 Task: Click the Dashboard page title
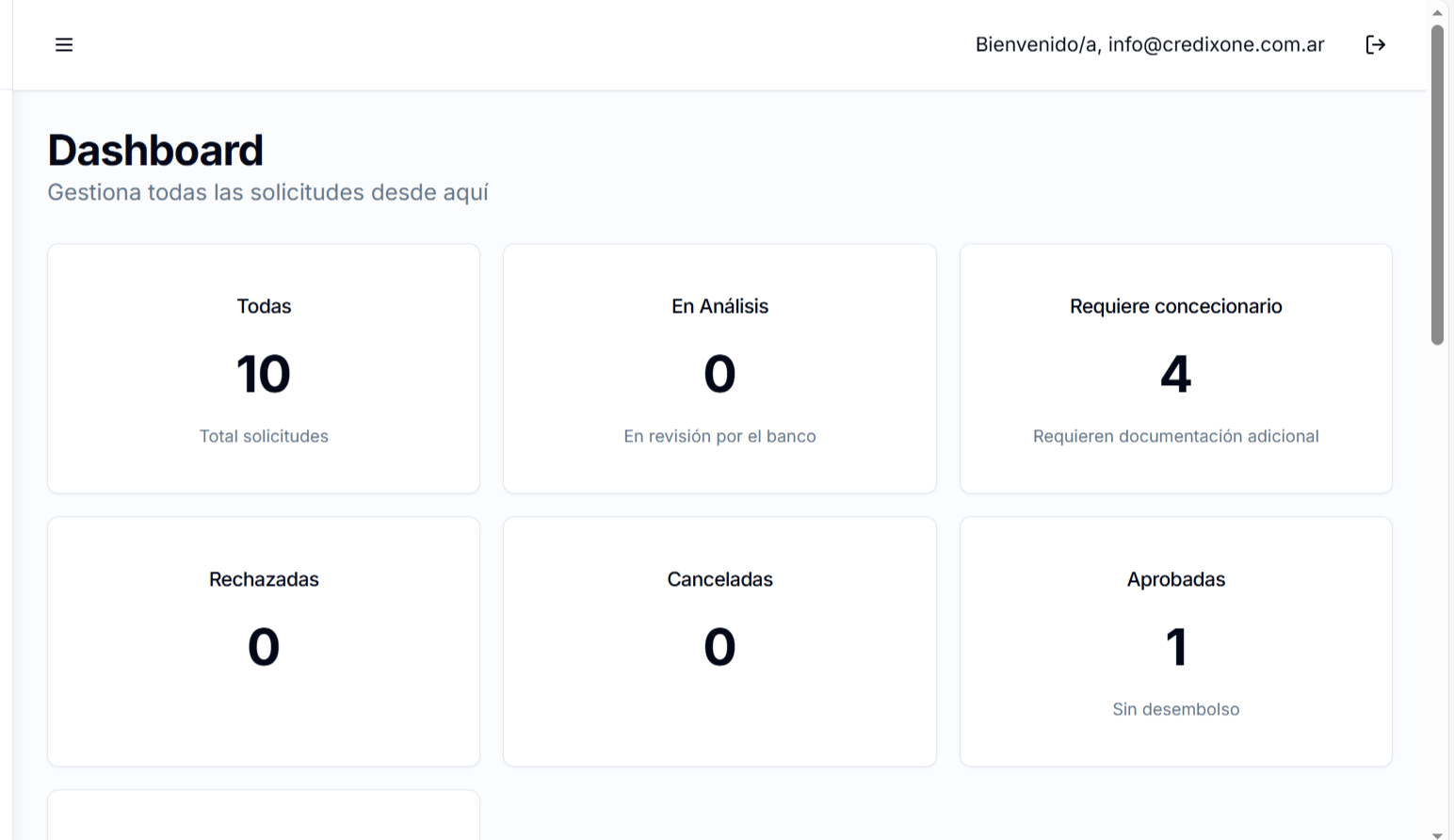click(x=155, y=149)
